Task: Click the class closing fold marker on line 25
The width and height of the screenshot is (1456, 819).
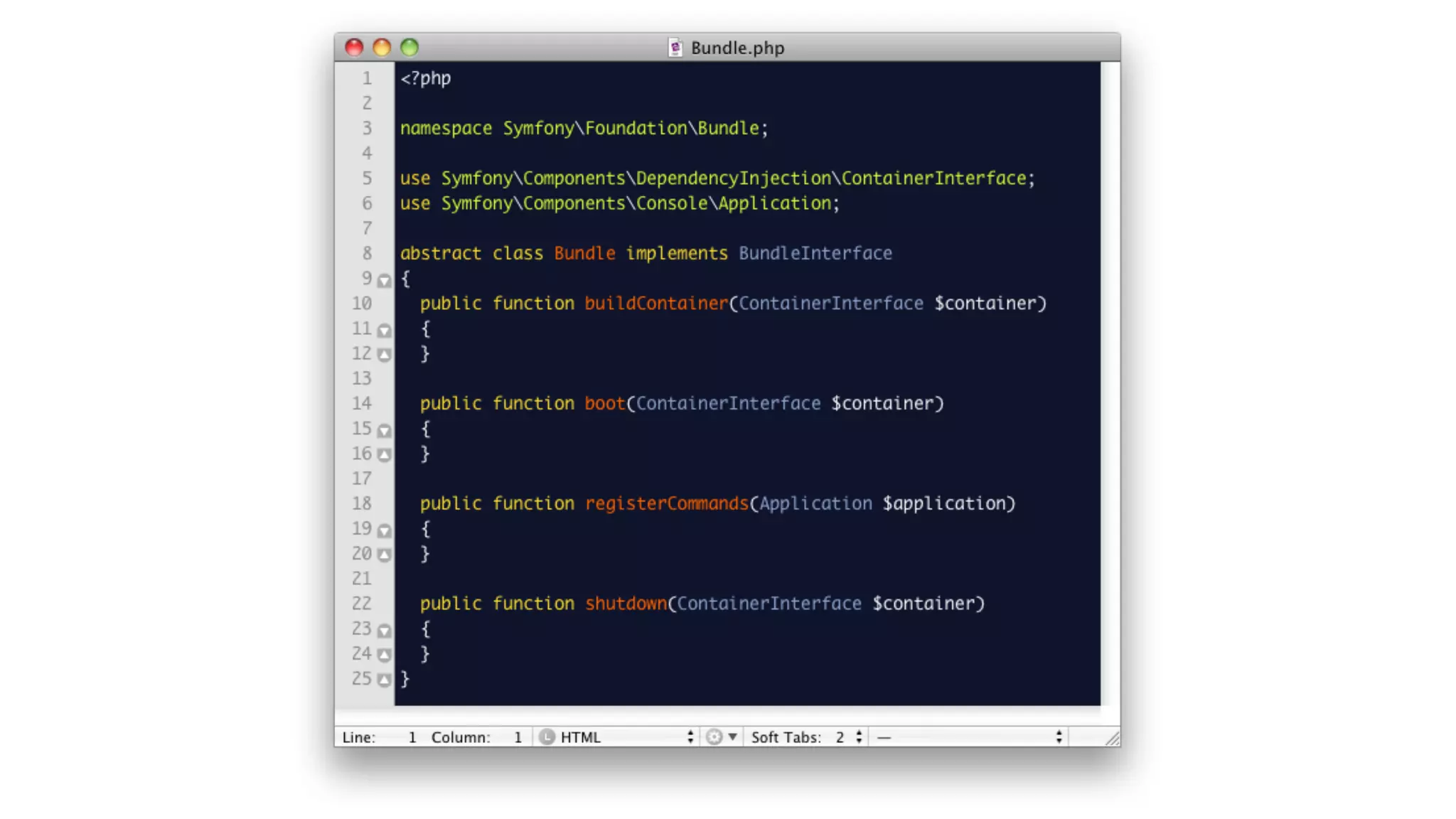Action: tap(384, 680)
